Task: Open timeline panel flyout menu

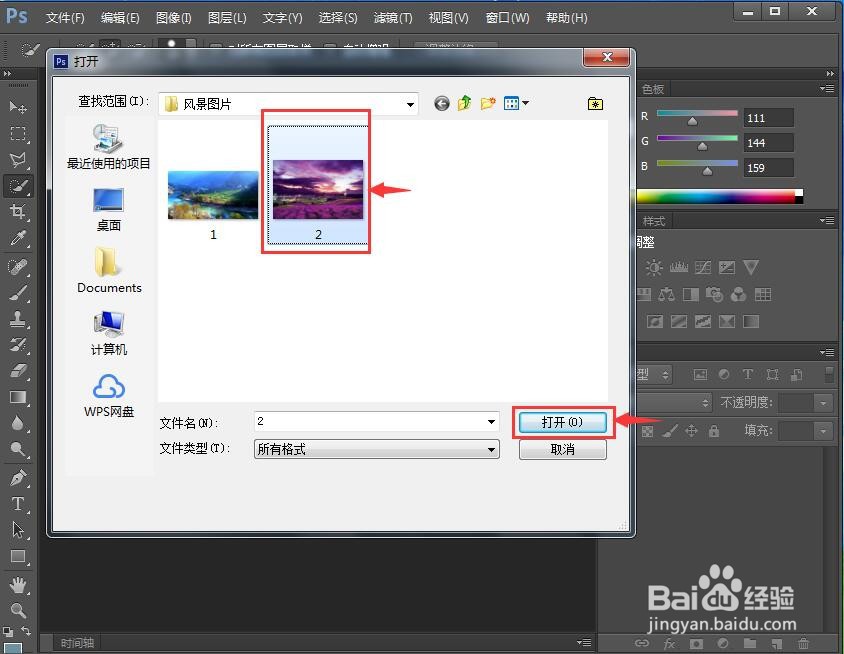Action: pyautogui.click(x=584, y=642)
